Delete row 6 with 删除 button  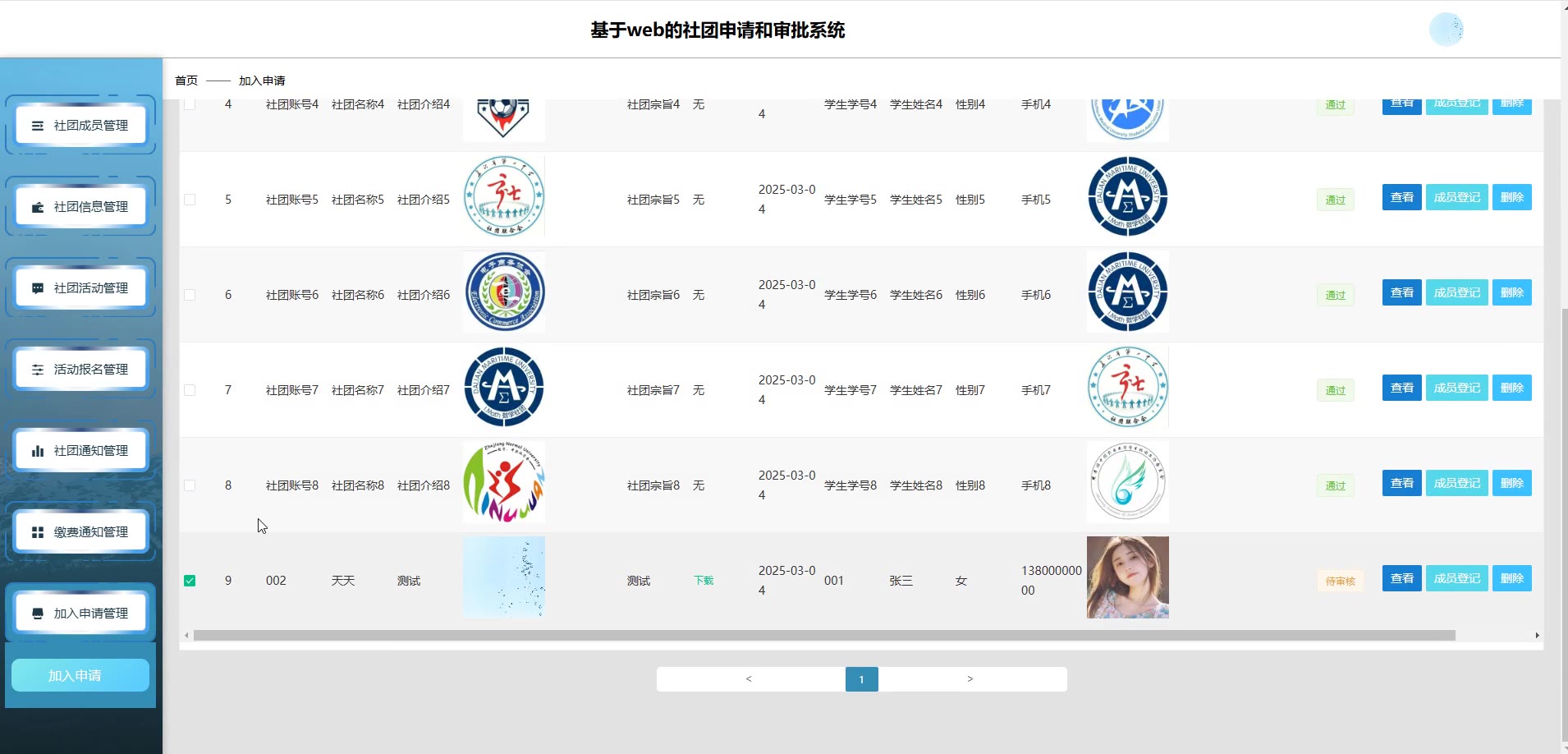pyautogui.click(x=1512, y=292)
